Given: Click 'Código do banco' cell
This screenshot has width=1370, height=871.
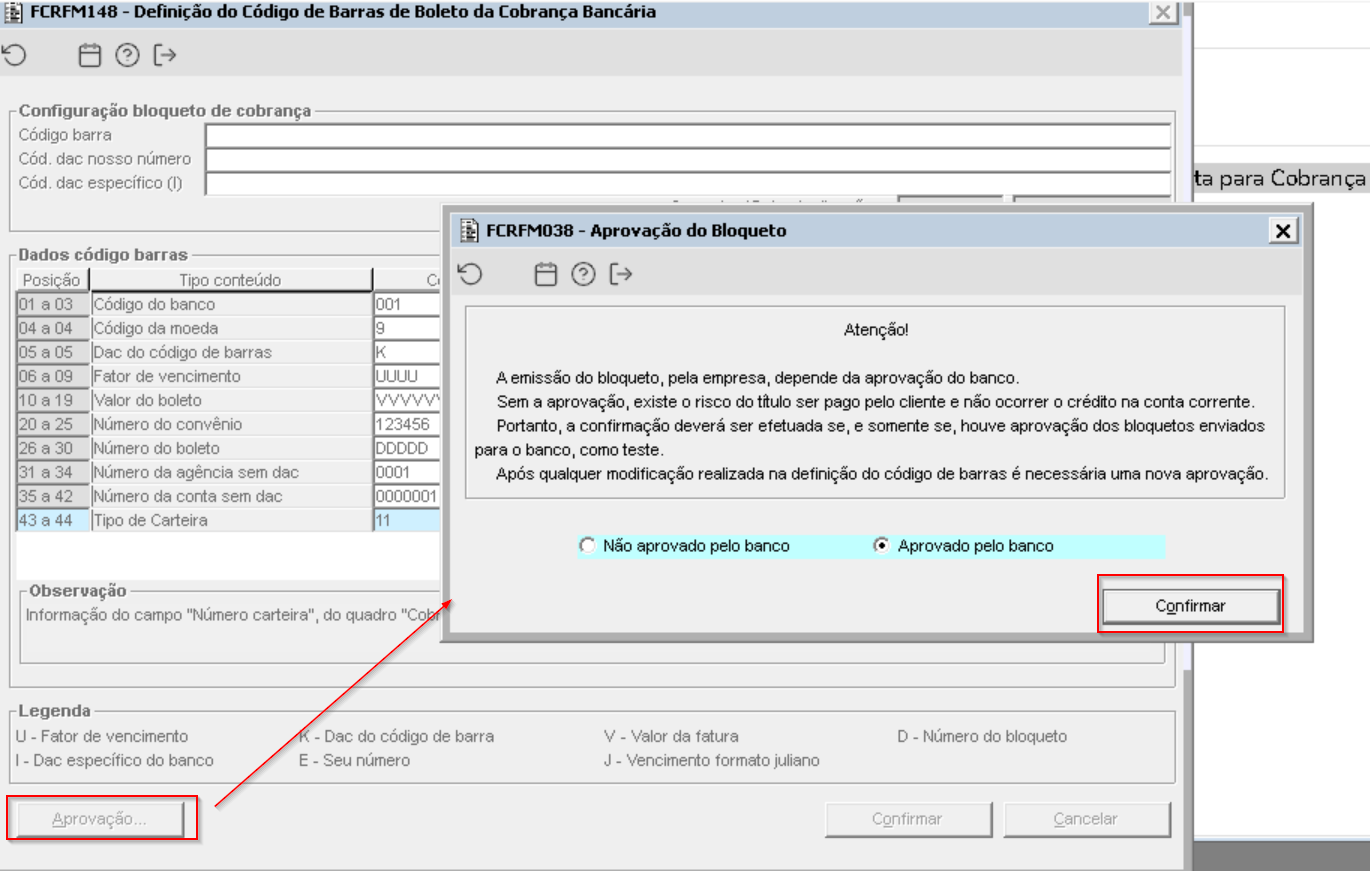Looking at the screenshot, I should point(231,304).
